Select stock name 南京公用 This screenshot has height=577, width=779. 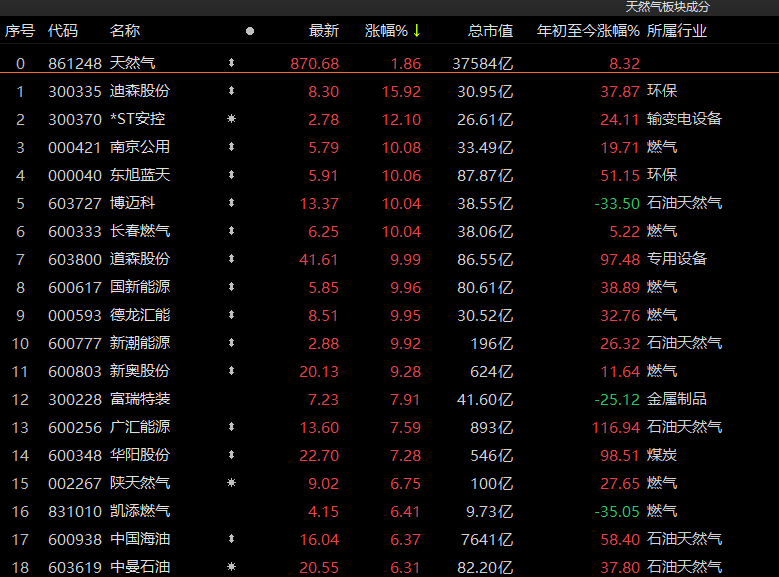pyautogui.click(x=140, y=147)
